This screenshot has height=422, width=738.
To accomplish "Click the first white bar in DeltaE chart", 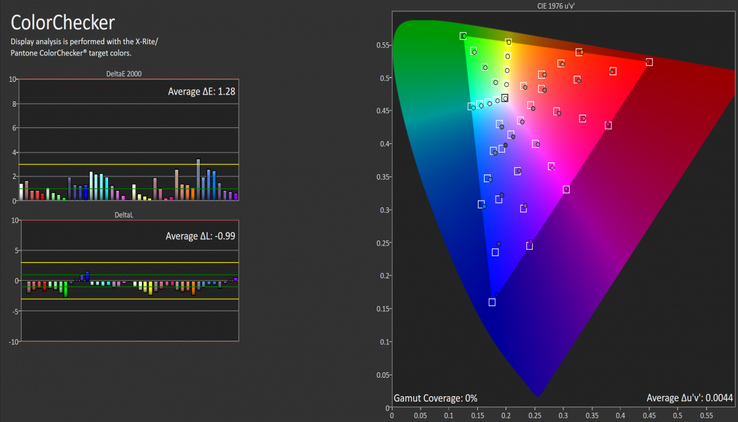I will [x=21, y=192].
